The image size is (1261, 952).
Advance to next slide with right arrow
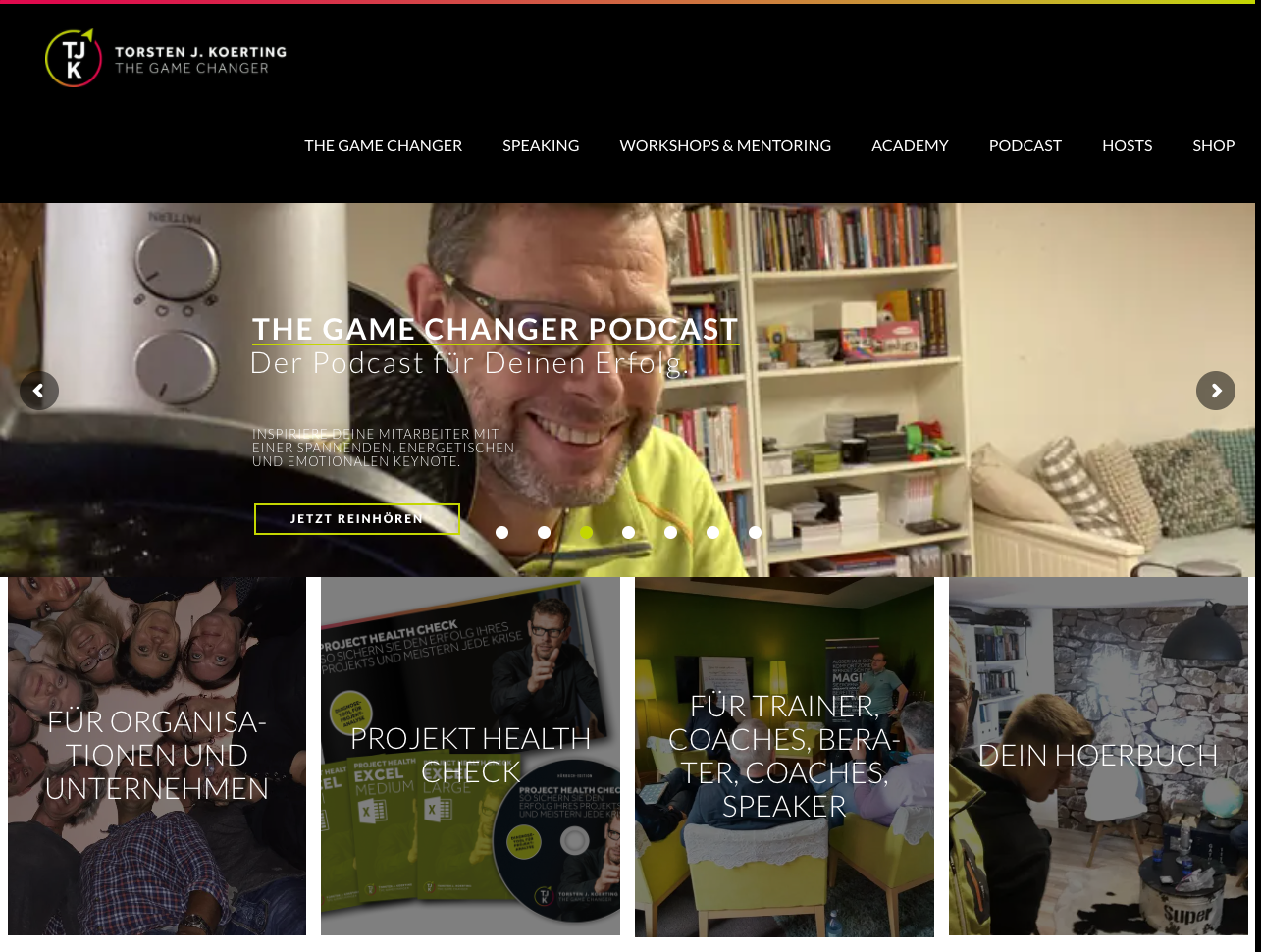click(x=1216, y=391)
